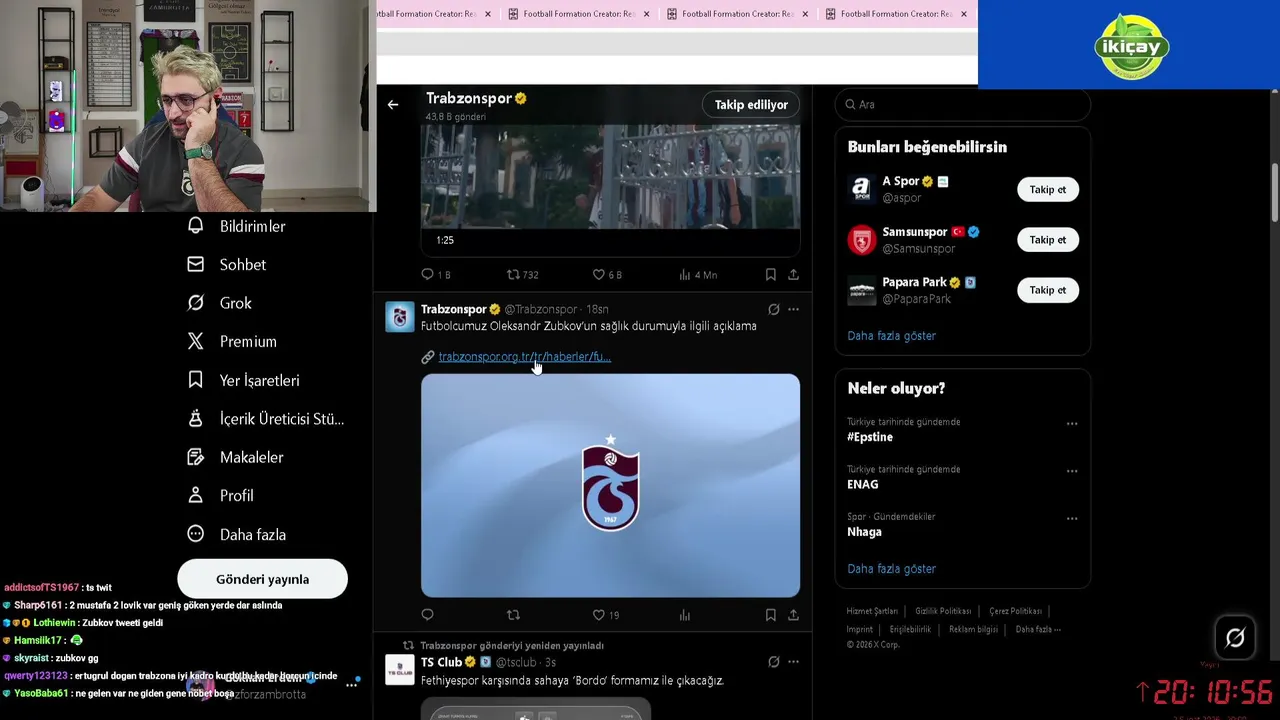Show more trends under Neler oluyor

pos(891,569)
